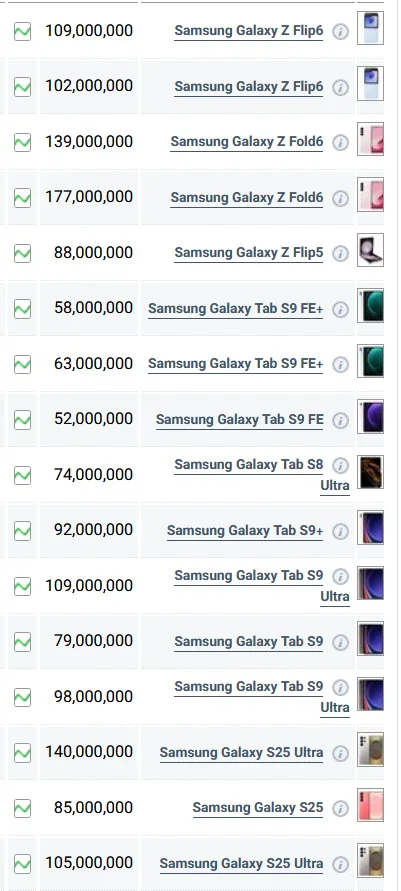Viewport: 401px width, 891px height.
Task: Click Samsung Galaxy S25 pink product thumbnail
Action: [370, 805]
